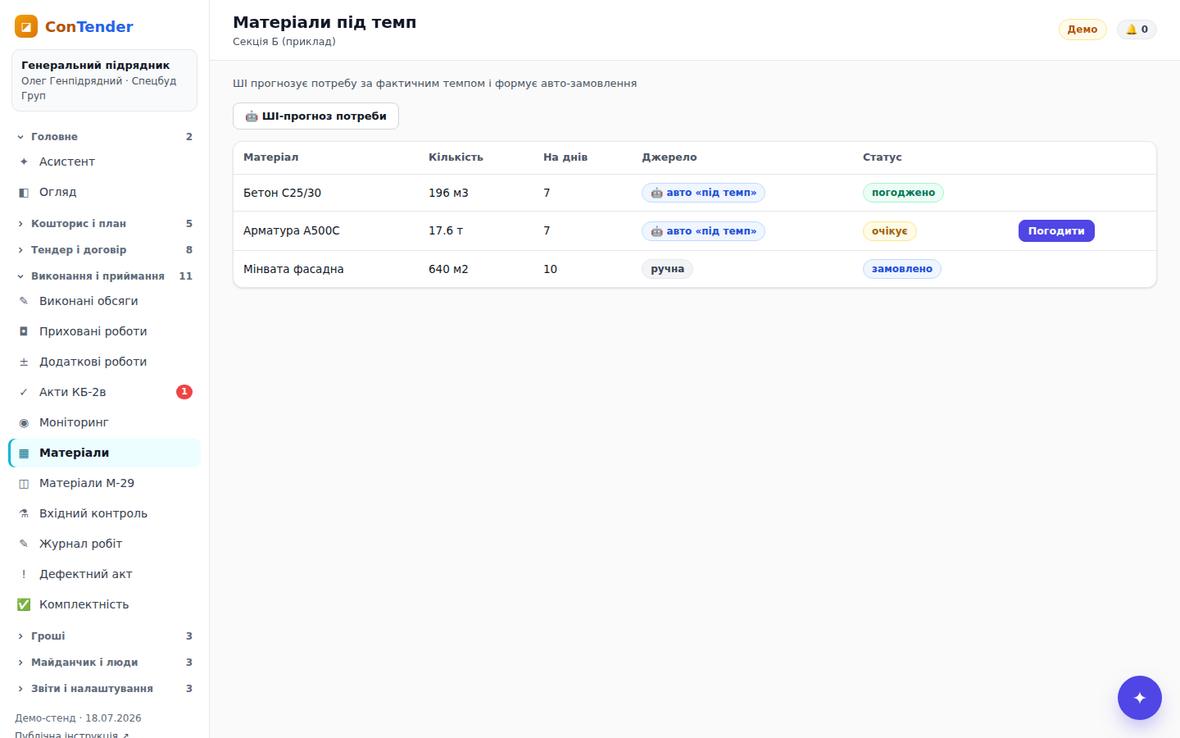Image resolution: width=1180 pixels, height=738 pixels.
Task: Click the Дефектний акт exclamation icon
Action: tap(23, 575)
